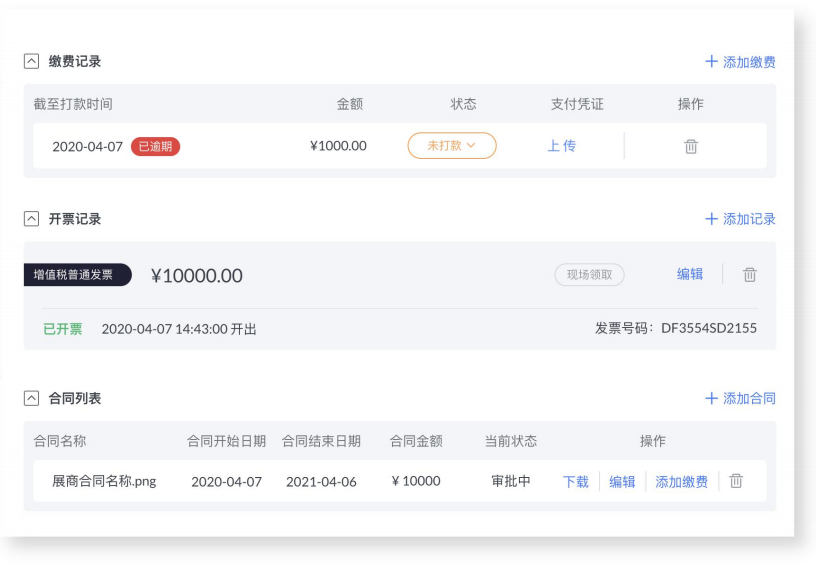
Task: Delete the 展商合同名称.png contract row
Action: click(x=736, y=481)
